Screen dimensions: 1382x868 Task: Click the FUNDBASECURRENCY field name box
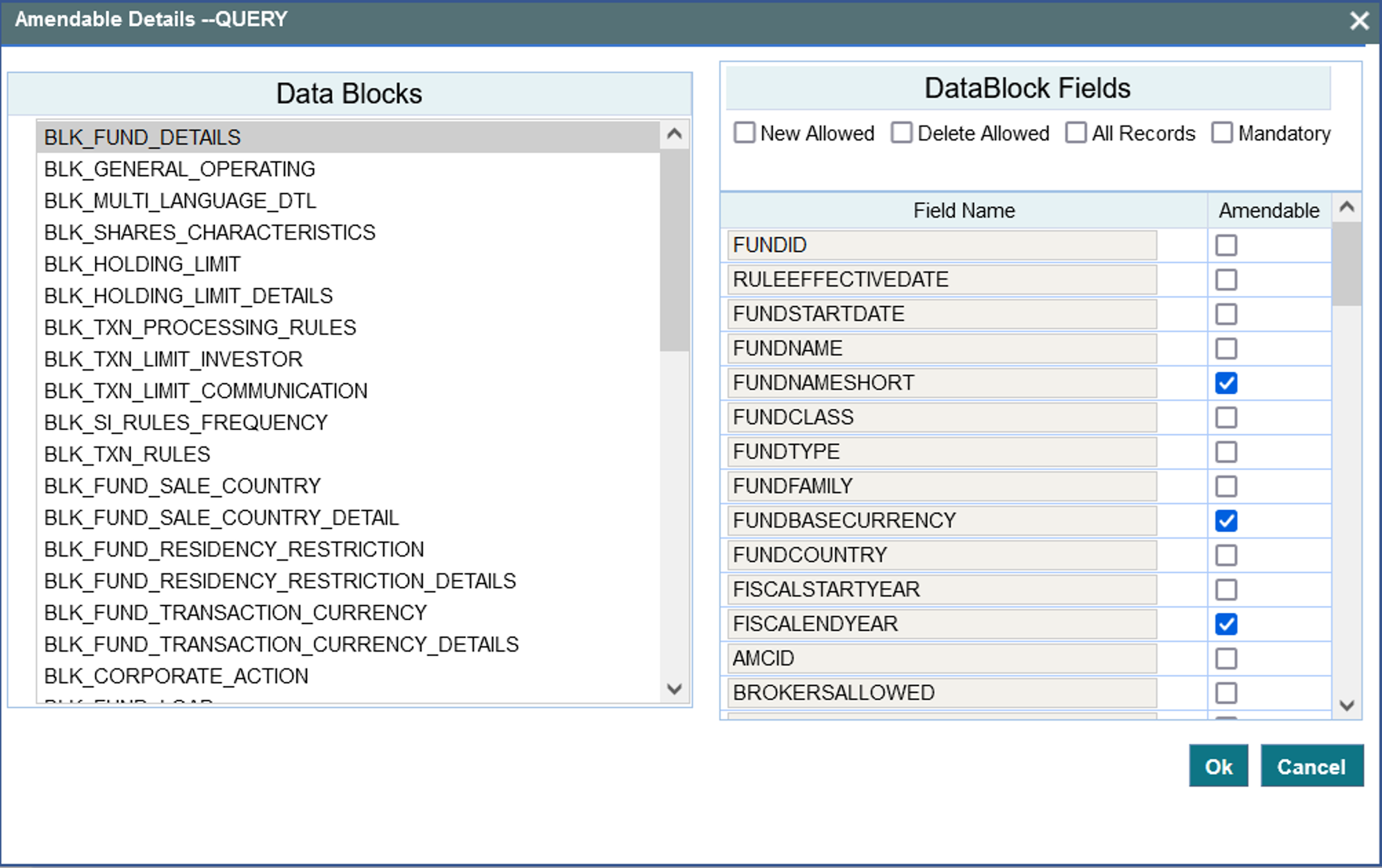941,521
